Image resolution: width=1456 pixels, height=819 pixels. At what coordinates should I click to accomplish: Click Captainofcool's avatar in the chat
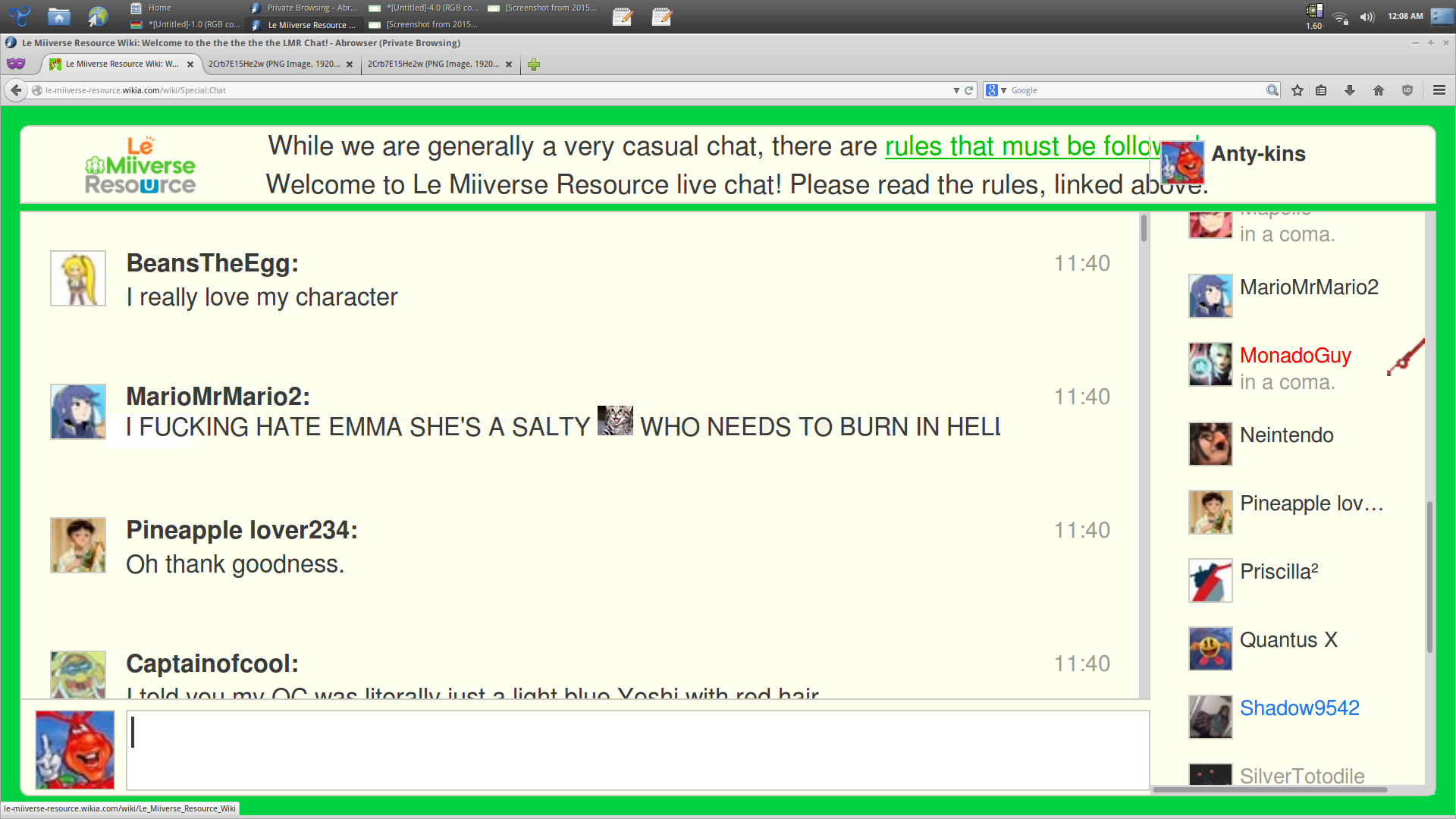coord(78,674)
